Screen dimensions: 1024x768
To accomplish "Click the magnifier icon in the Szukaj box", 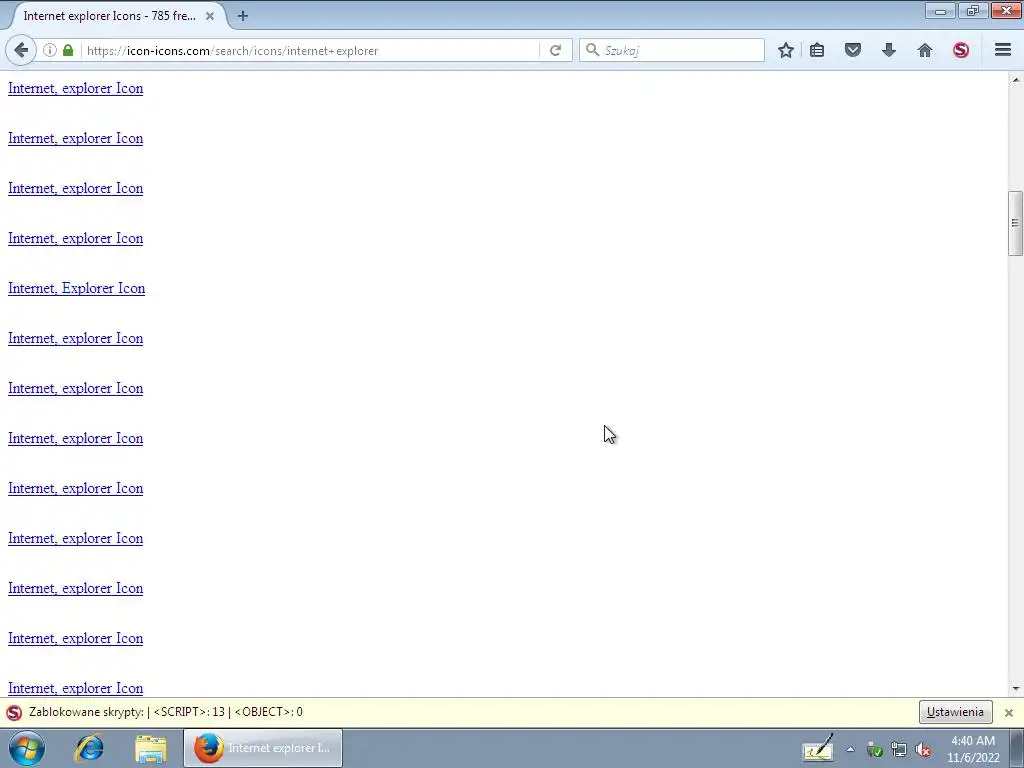I will tap(592, 50).
